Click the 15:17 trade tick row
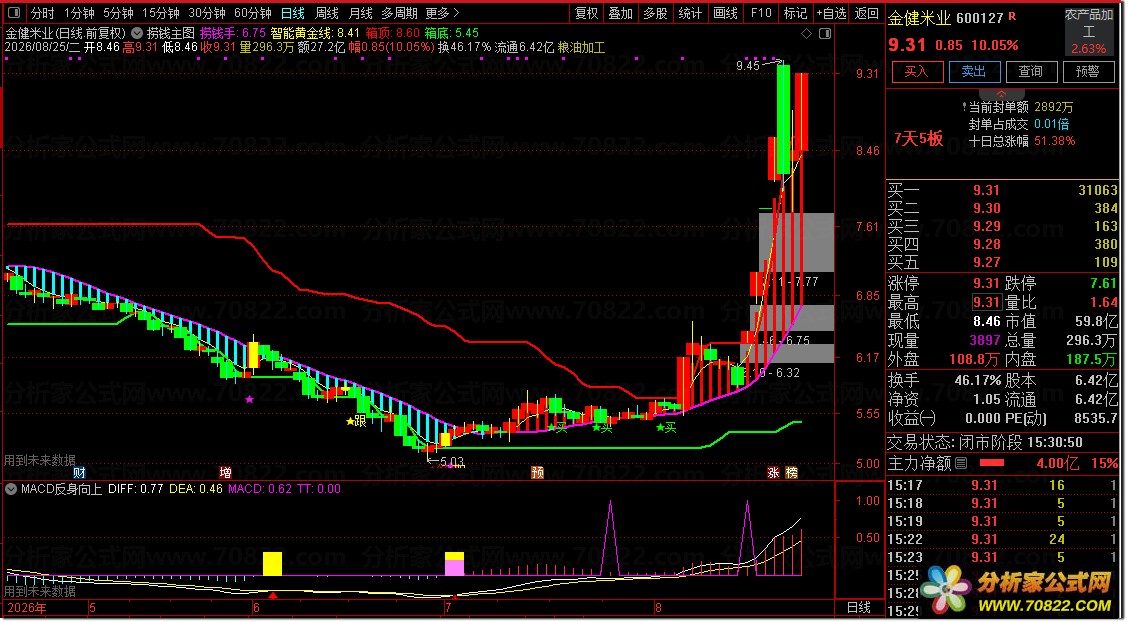Image resolution: width=1128 pixels, height=622 pixels. pos(1003,485)
